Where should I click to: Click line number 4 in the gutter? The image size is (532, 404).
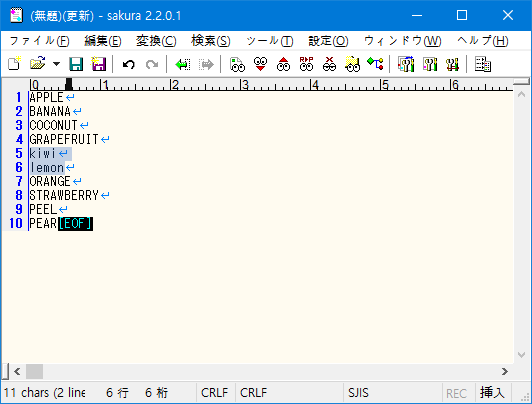(x=19, y=139)
